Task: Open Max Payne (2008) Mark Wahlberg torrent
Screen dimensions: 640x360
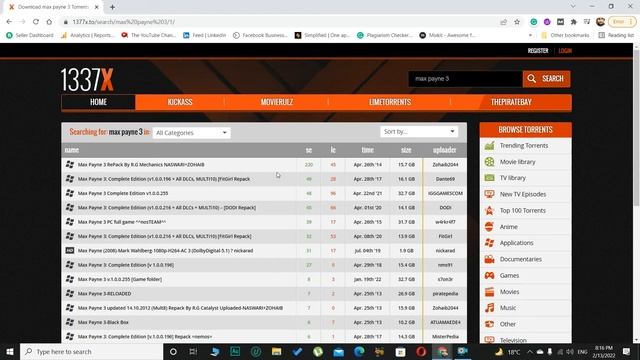Action: click(165, 251)
